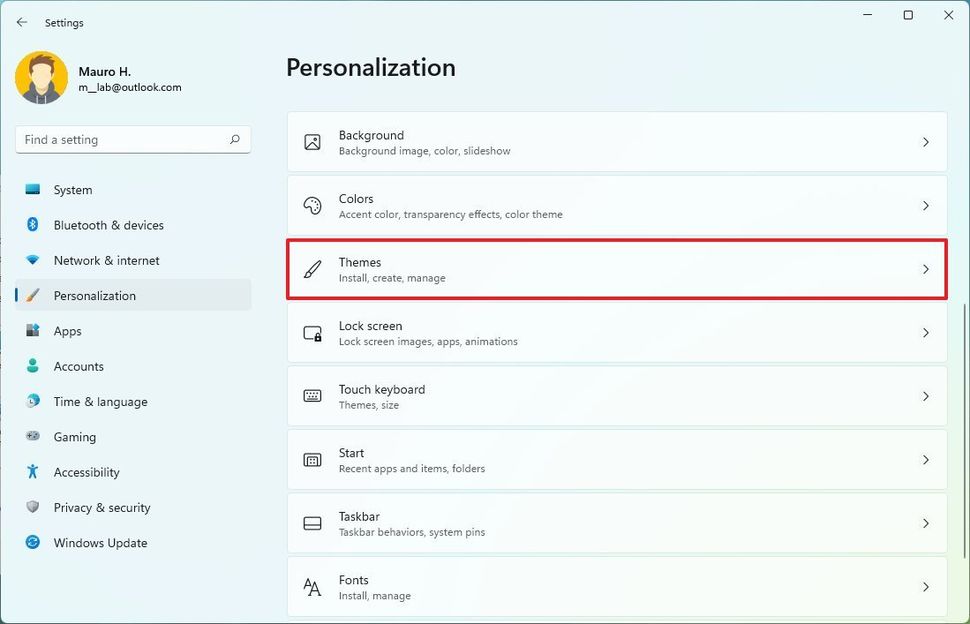
Task: Click the Windows Update icon
Action: click(32, 543)
